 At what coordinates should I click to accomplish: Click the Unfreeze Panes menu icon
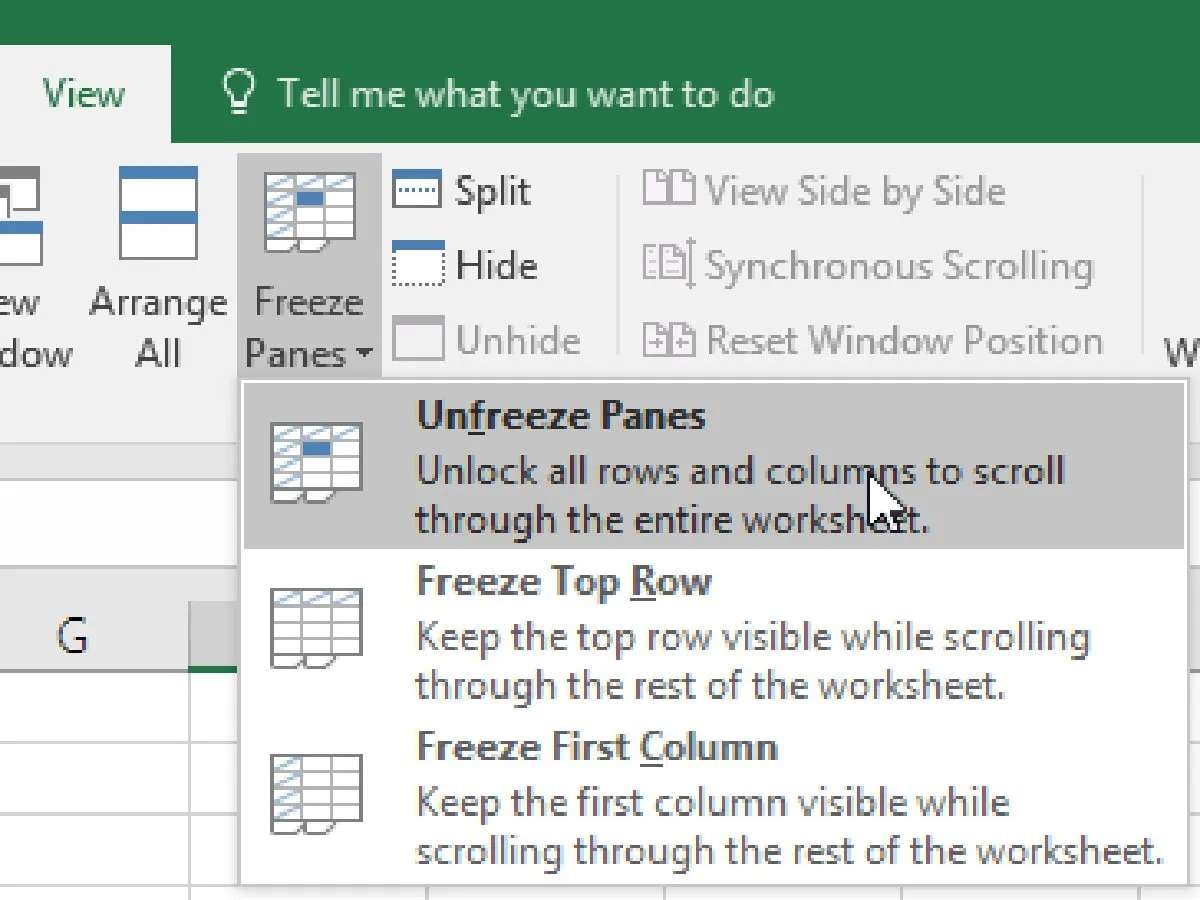click(x=316, y=463)
